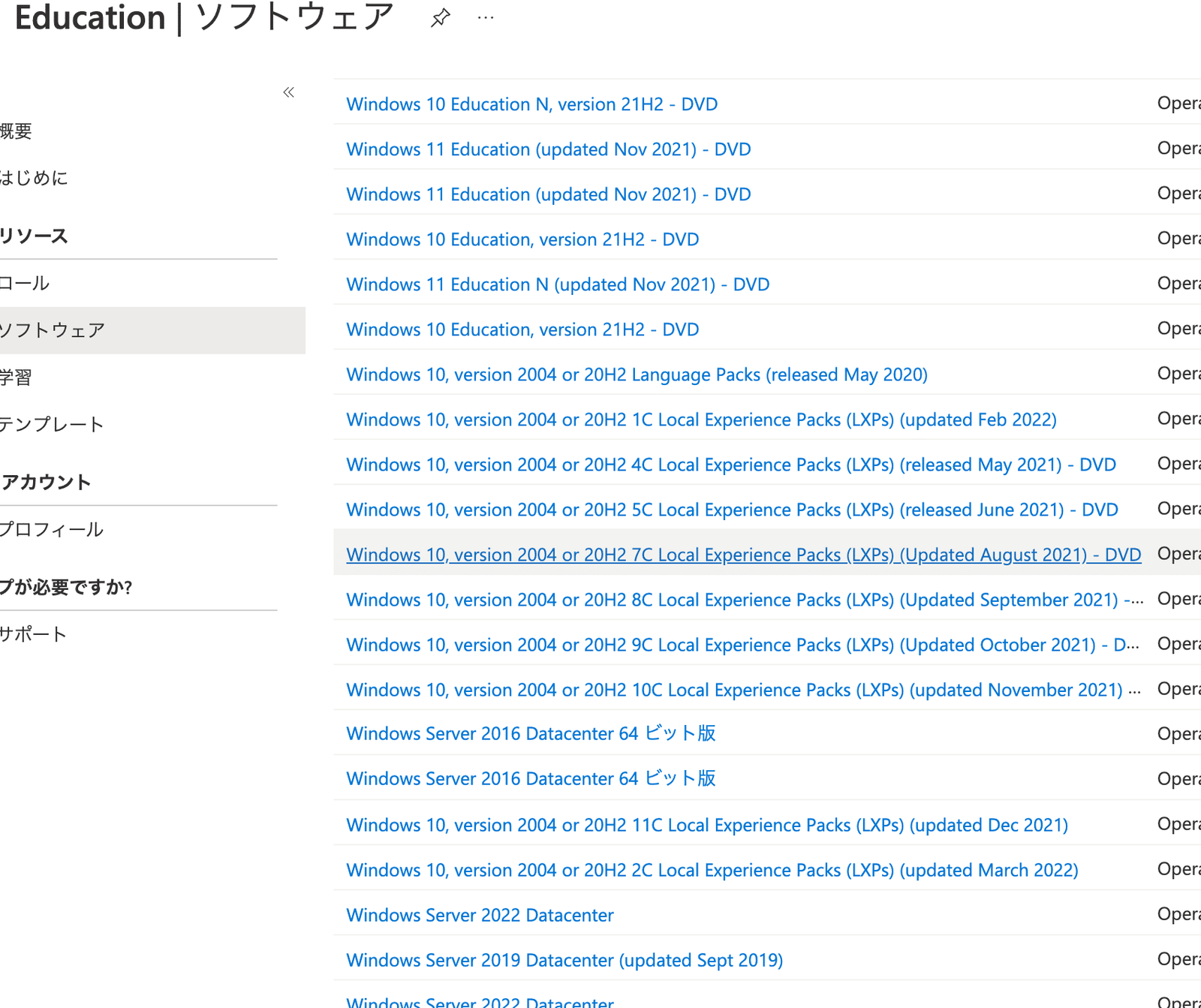Go to はじめに in the sidebar
Viewport: 1201px width, 1008px height.
(33, 178)
